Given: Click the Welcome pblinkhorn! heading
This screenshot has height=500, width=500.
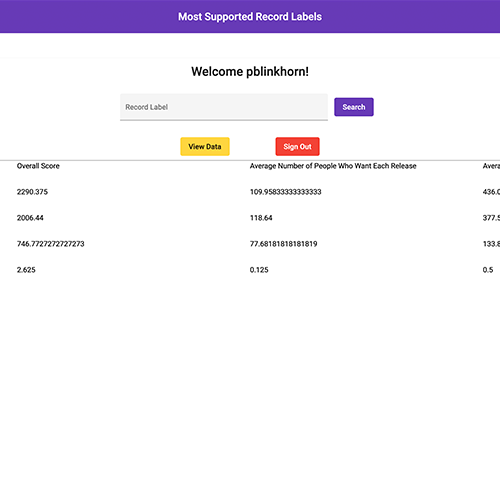Looking at the screenshot, I should [250, 72].
